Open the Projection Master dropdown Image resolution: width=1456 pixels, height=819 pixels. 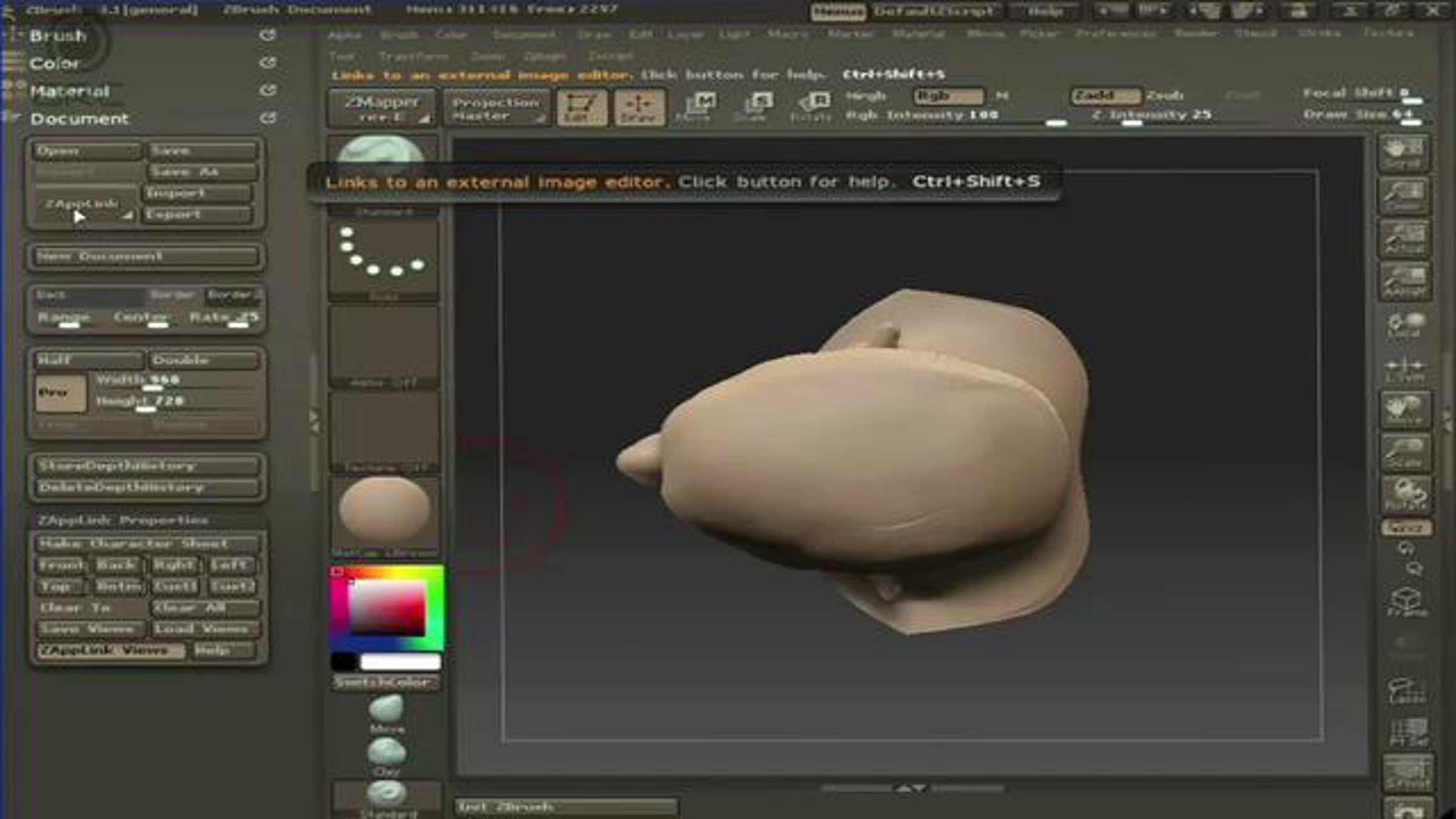(496, 108)
